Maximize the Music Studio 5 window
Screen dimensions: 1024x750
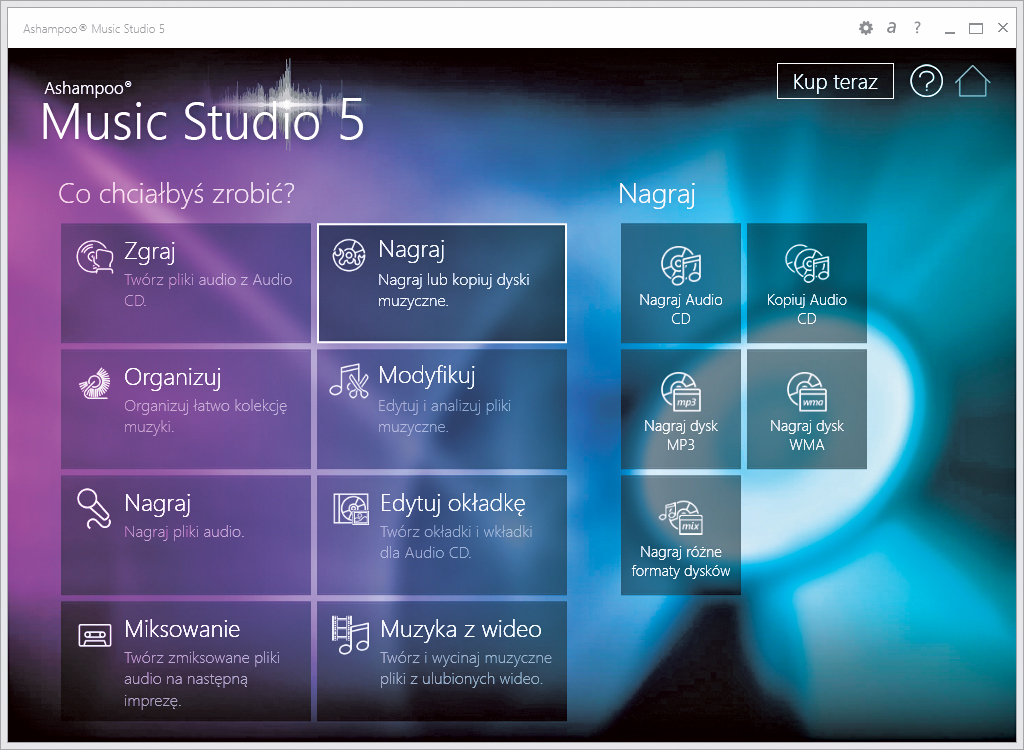(x=976, y=28)
